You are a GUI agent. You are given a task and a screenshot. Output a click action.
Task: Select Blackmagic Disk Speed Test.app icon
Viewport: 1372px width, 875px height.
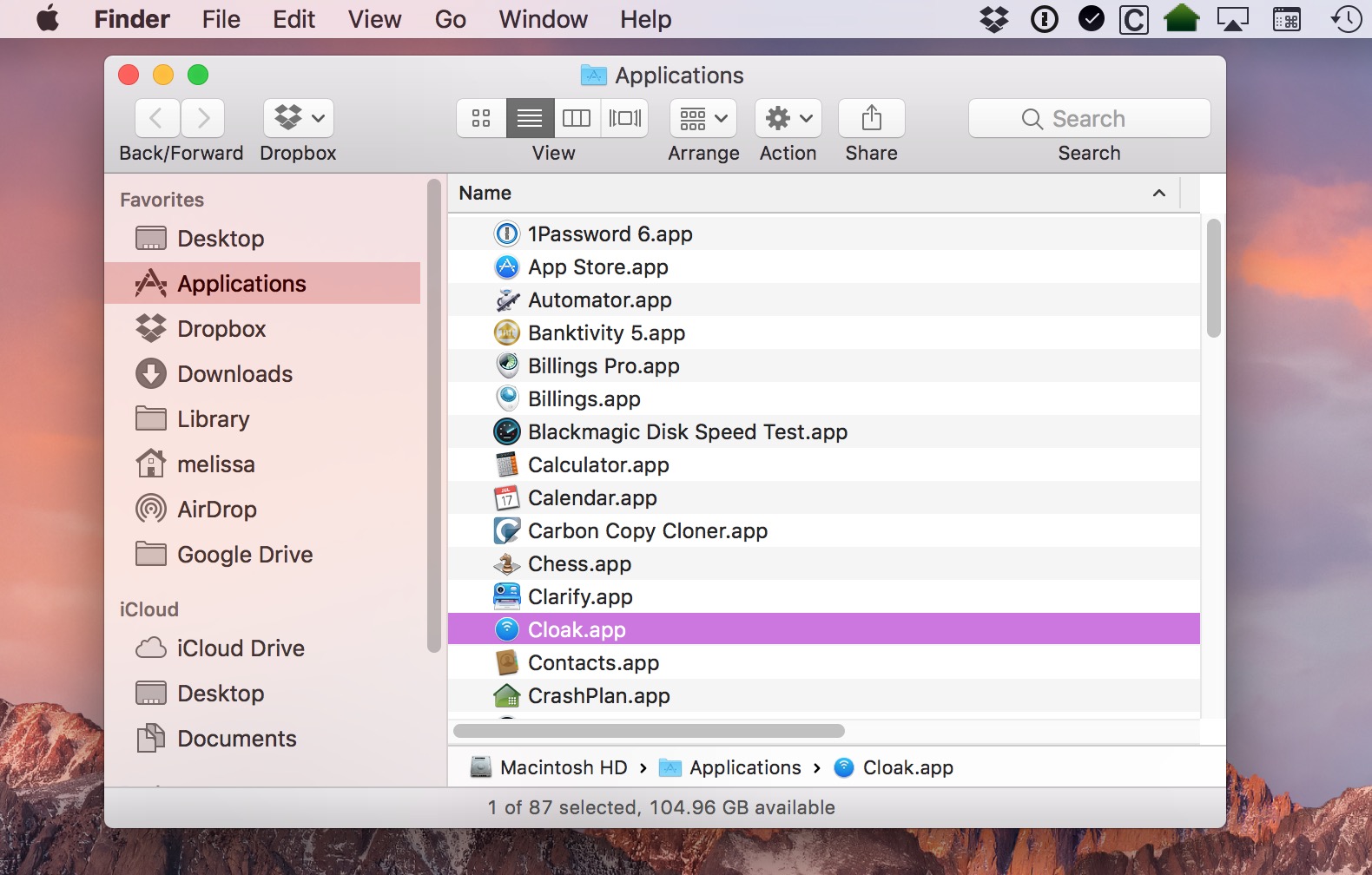coord(506,431)
